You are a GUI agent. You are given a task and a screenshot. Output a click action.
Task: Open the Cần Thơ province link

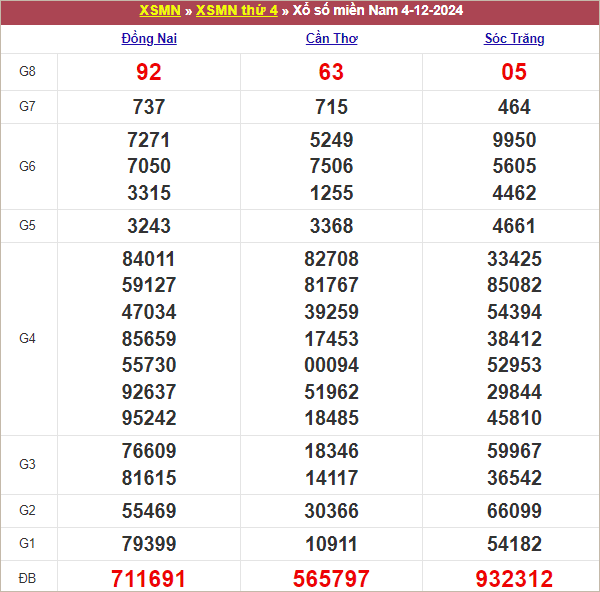click(x=331, y=38)
